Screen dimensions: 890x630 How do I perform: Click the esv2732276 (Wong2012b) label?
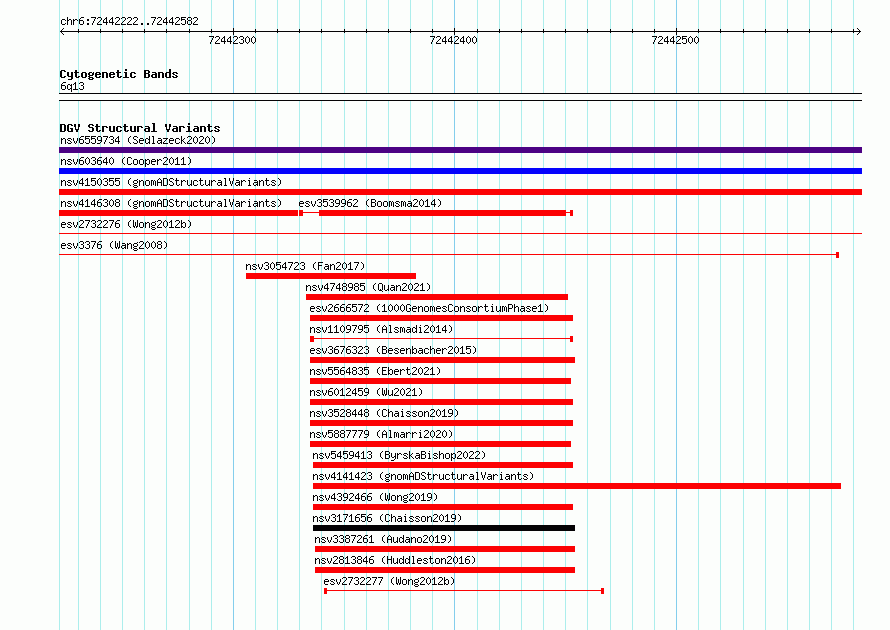coord(126,224)
